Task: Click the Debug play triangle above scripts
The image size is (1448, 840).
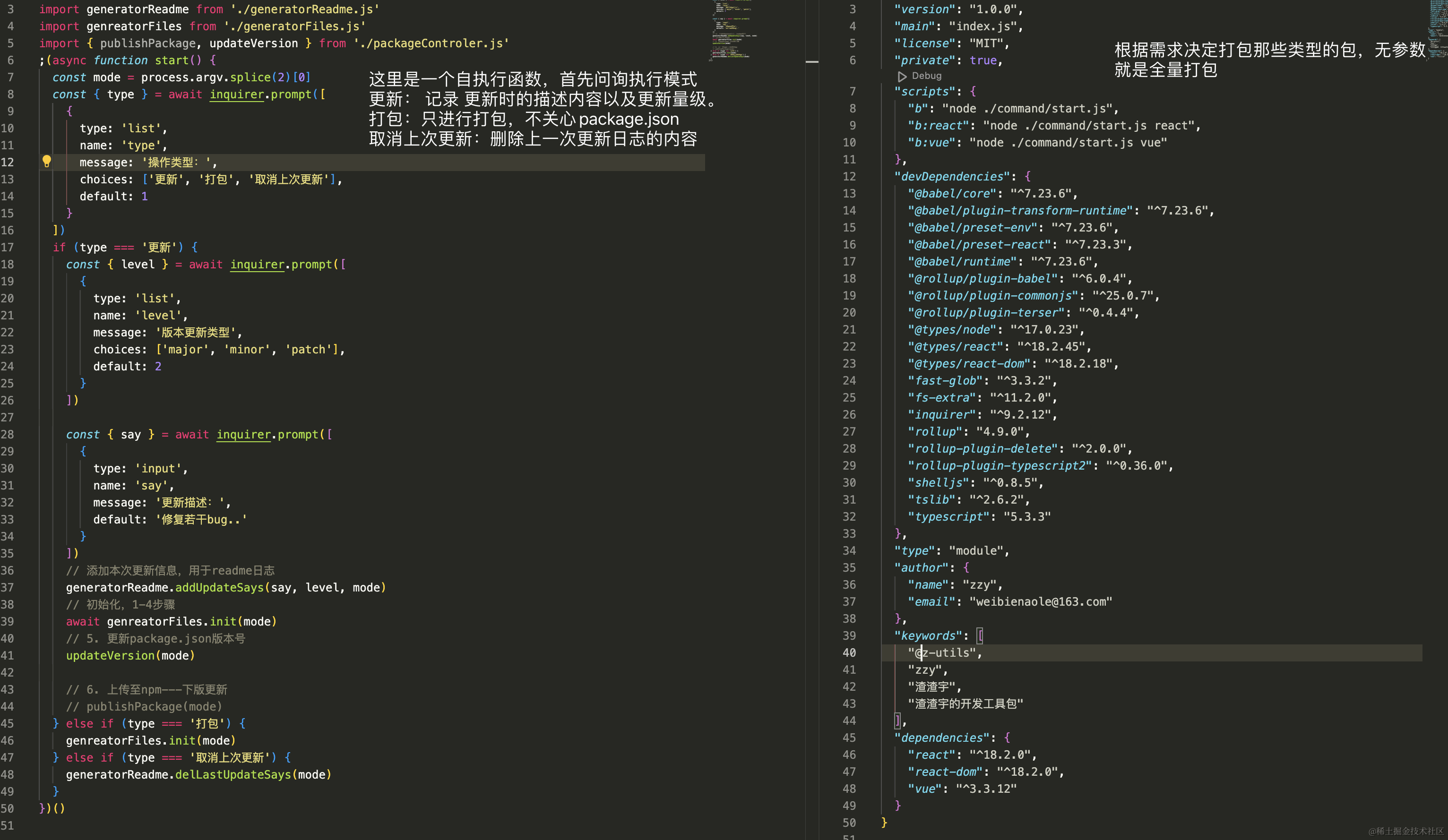Action: click(x=902, y=77)
